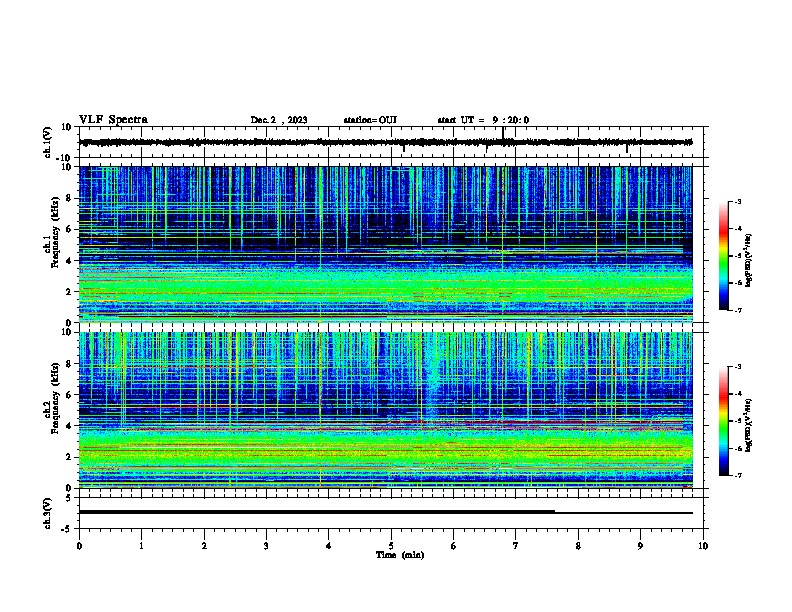The height and width of the screenshot is (612, 792).
Task: Click the ch.1 "Frequency (kHz)" axis label
Action: coord(55,233)
